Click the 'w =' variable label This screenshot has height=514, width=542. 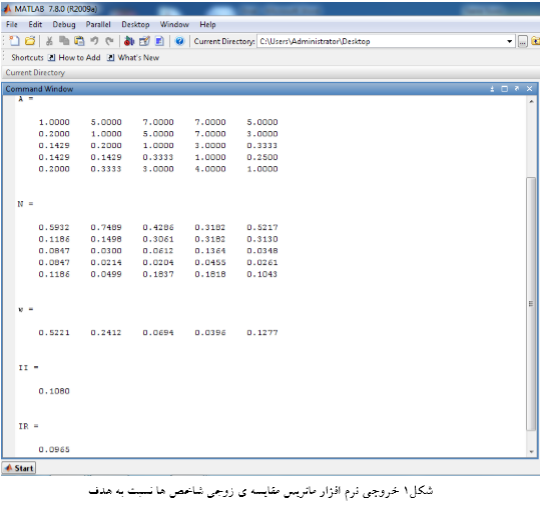click(26, 309)
